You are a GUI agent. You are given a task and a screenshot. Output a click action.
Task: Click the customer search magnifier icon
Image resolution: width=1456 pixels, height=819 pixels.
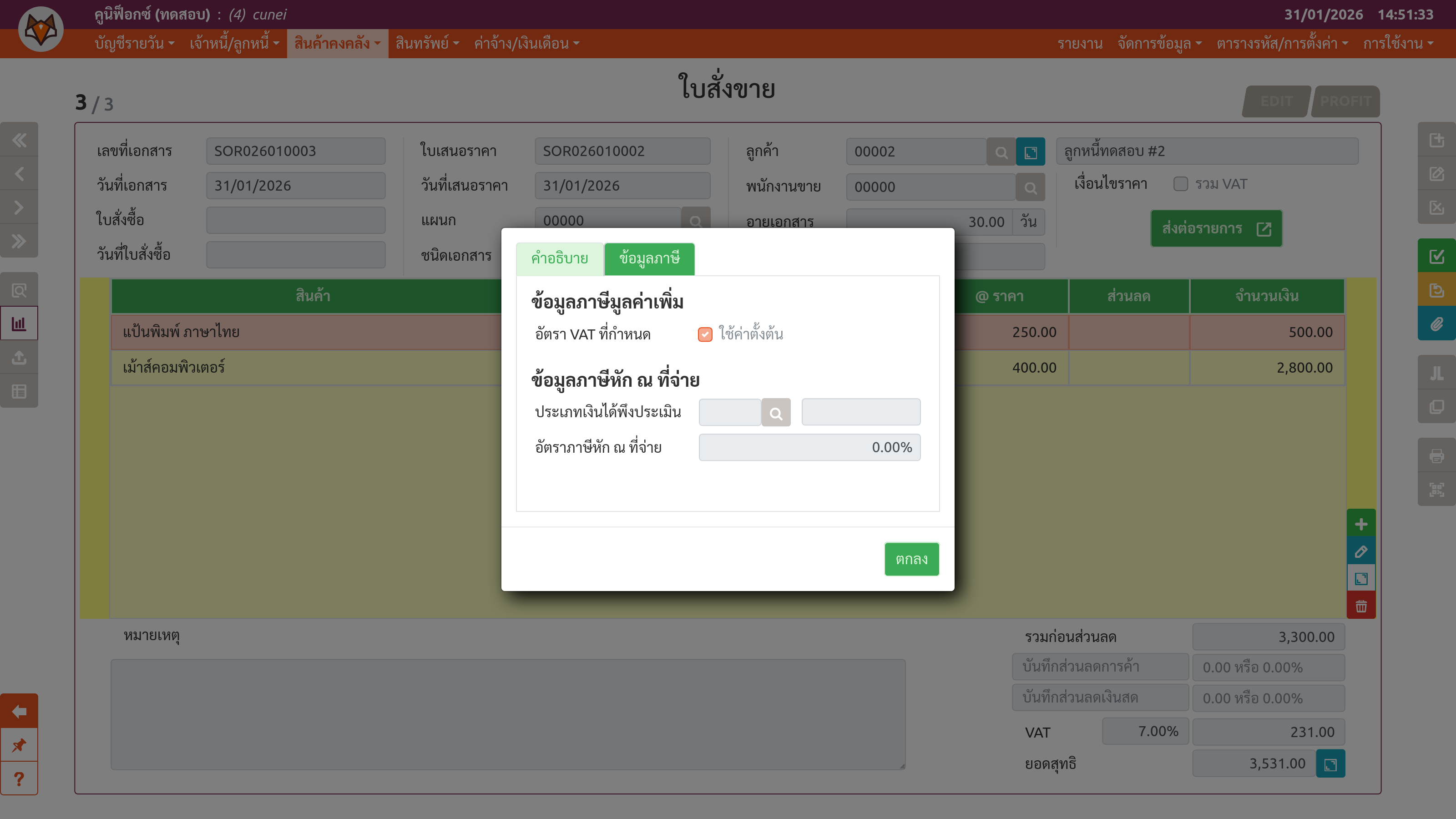(x=1001, y=152)
